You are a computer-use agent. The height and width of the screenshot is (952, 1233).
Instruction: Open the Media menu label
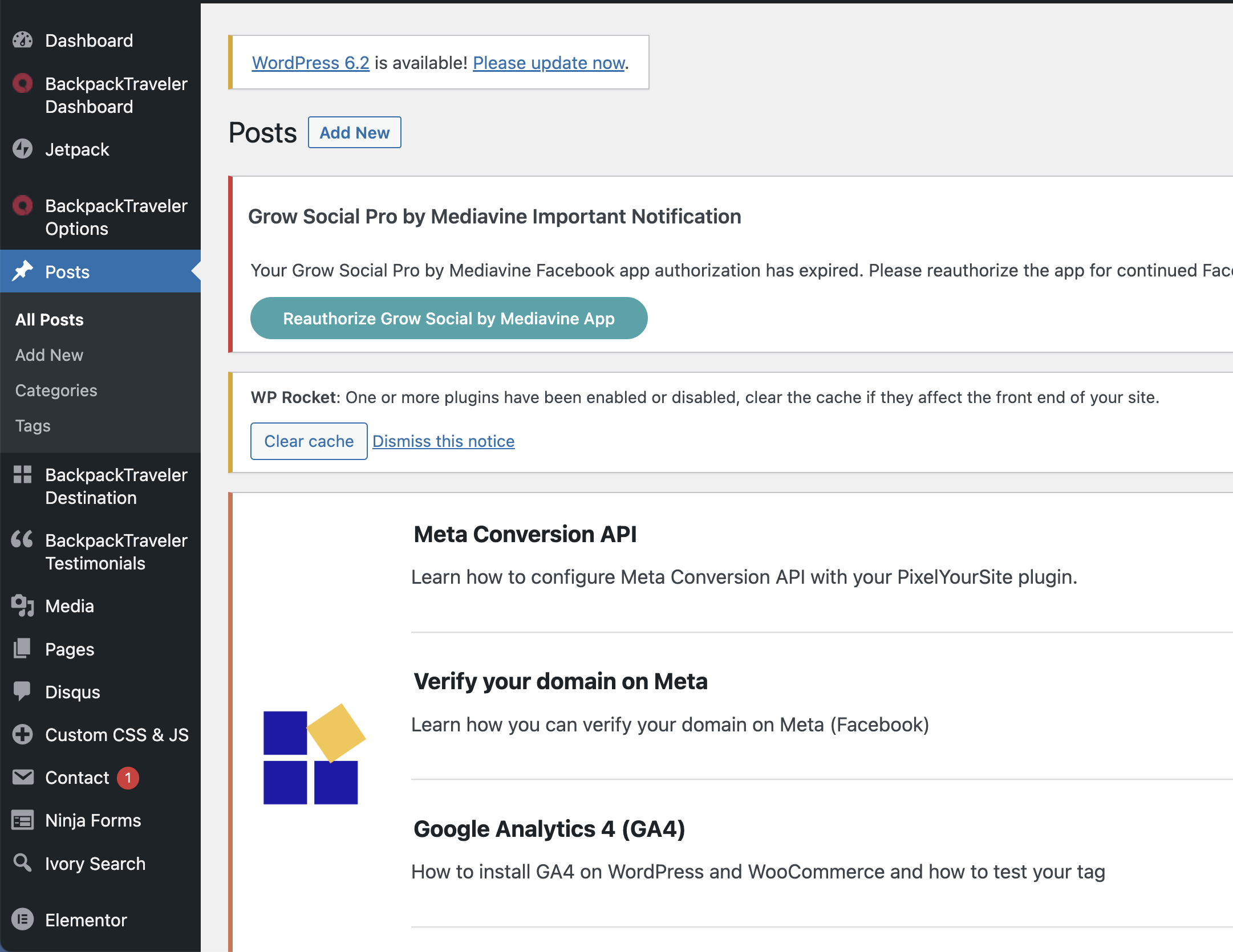click(x=70, y=606)
